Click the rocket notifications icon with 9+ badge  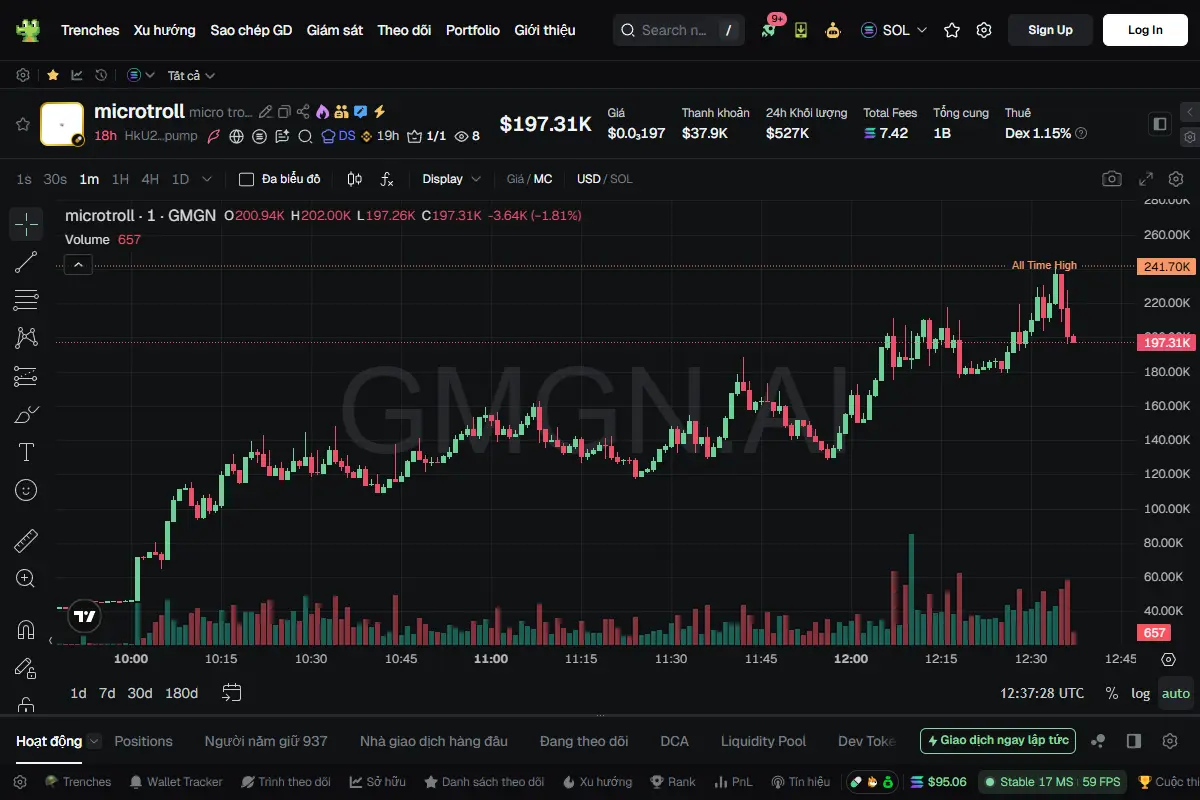[x=769, y=30]
